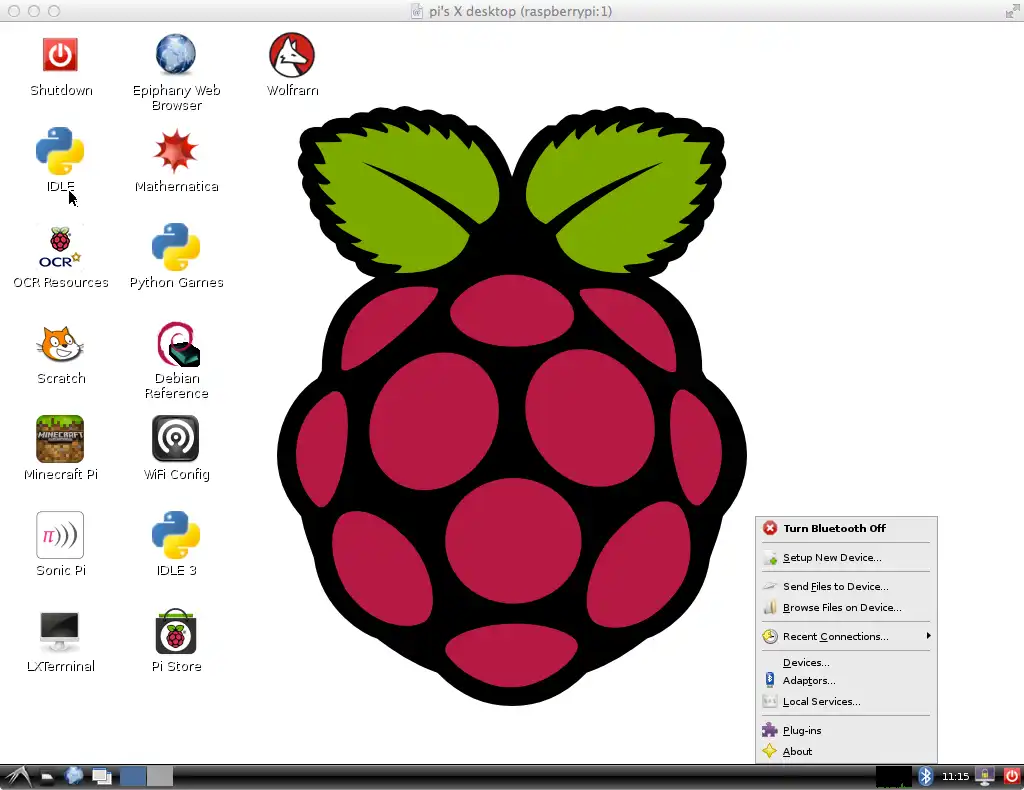Screen dimensions: 1024x790
Task: Click the CPU usage monitor in taskbar
Action: pyautogui.click(x=893, y=776)
